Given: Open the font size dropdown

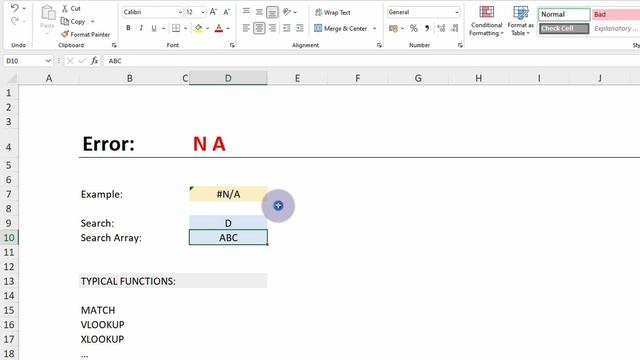Looking at the screenshot, I should click(203, 12).
